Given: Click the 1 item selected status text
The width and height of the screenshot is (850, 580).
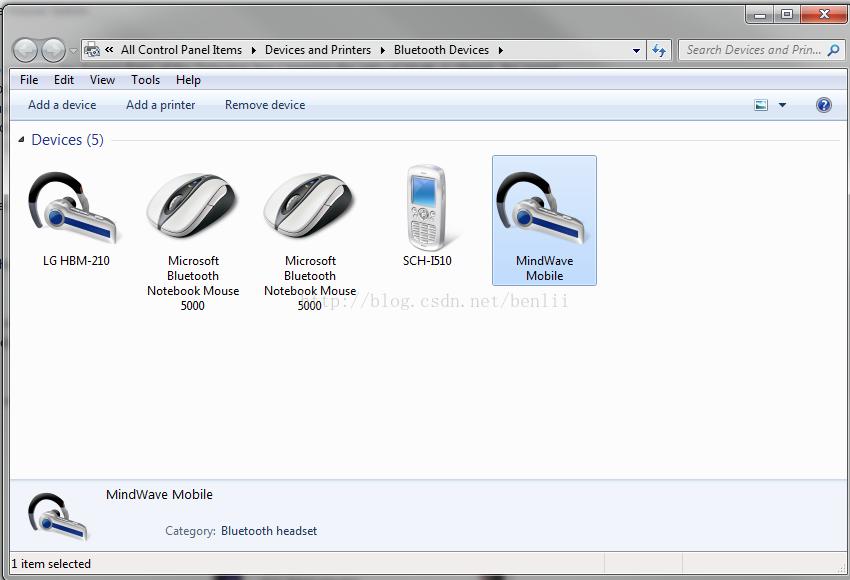Looking at the screenshot, I should click(x=51, y=564).
